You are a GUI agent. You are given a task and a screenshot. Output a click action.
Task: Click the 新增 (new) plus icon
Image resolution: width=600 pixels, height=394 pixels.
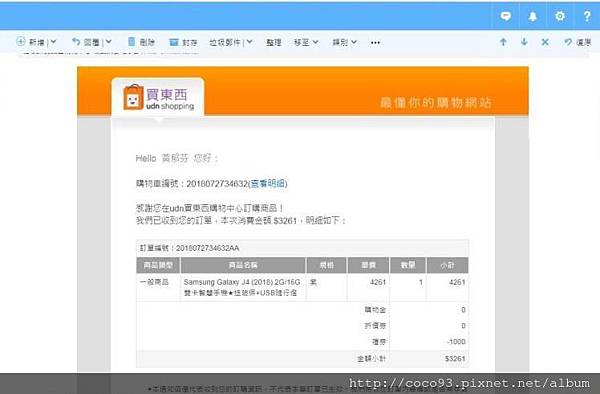21,41
